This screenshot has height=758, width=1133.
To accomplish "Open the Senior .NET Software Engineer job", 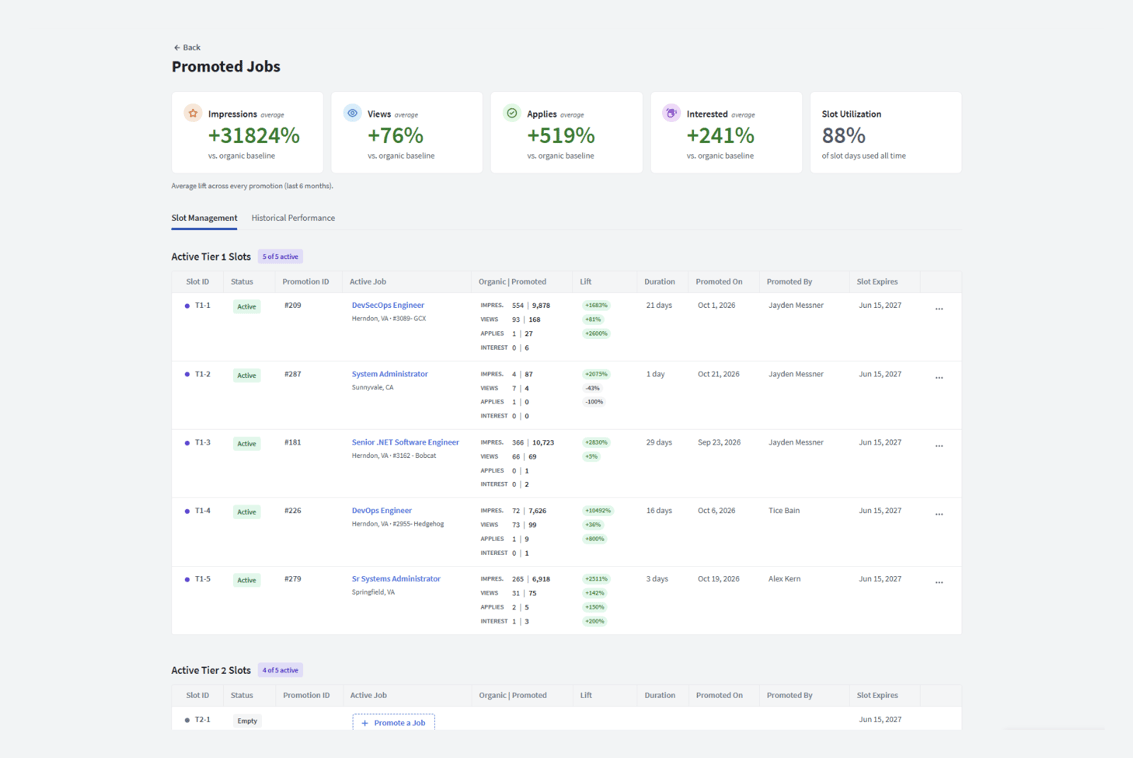I will 405,442.
